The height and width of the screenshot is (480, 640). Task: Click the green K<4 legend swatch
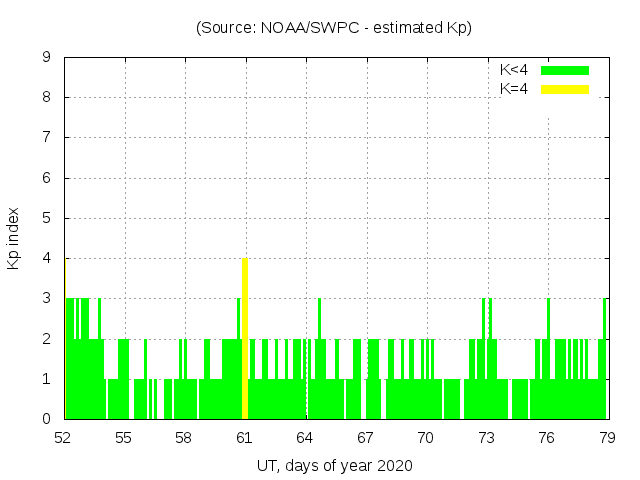(x=565, y=70)
